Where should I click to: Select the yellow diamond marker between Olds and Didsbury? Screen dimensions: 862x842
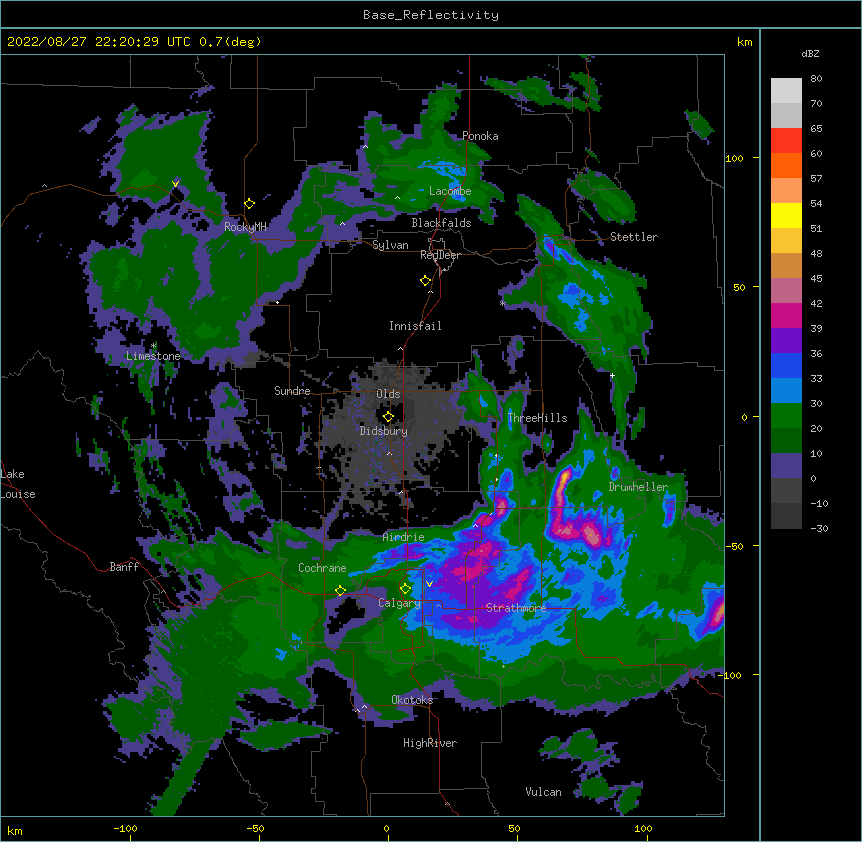coord(388,417)
